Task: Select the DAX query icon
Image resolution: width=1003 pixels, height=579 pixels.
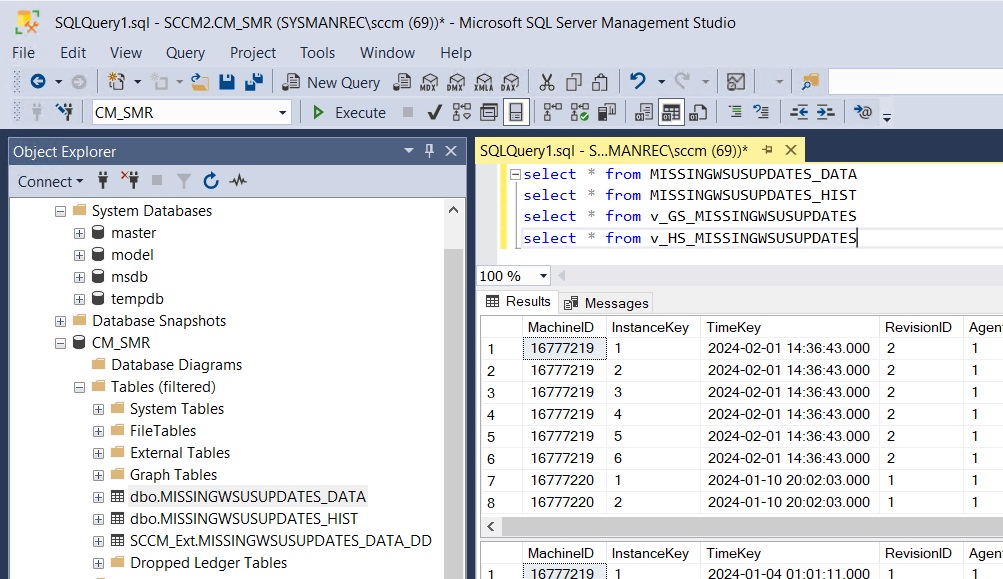Action: pos(508,82)
